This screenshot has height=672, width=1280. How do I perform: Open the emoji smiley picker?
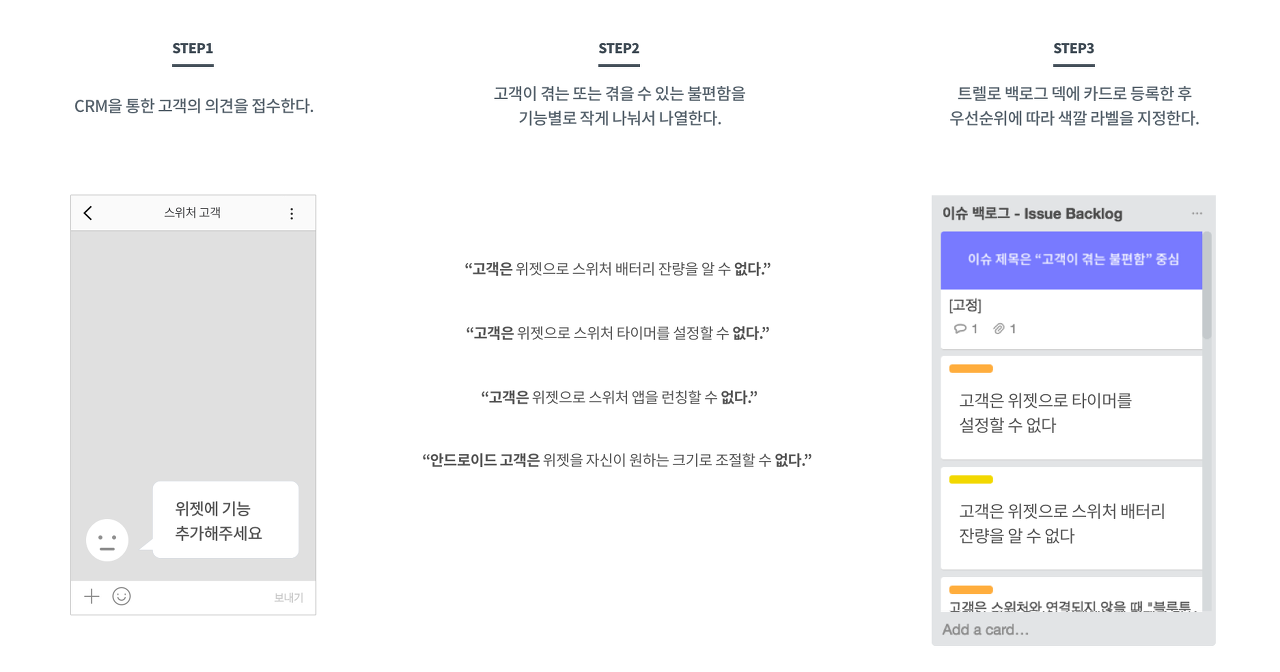click(x=122, y=597)
